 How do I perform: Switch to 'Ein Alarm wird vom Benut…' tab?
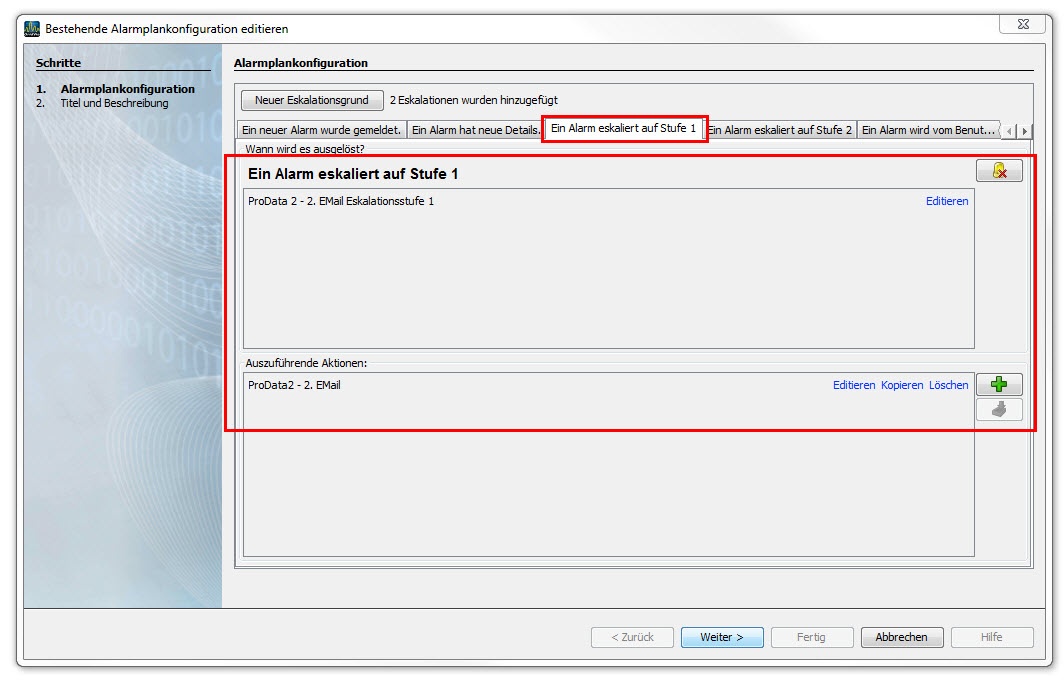tap(928, 130)
